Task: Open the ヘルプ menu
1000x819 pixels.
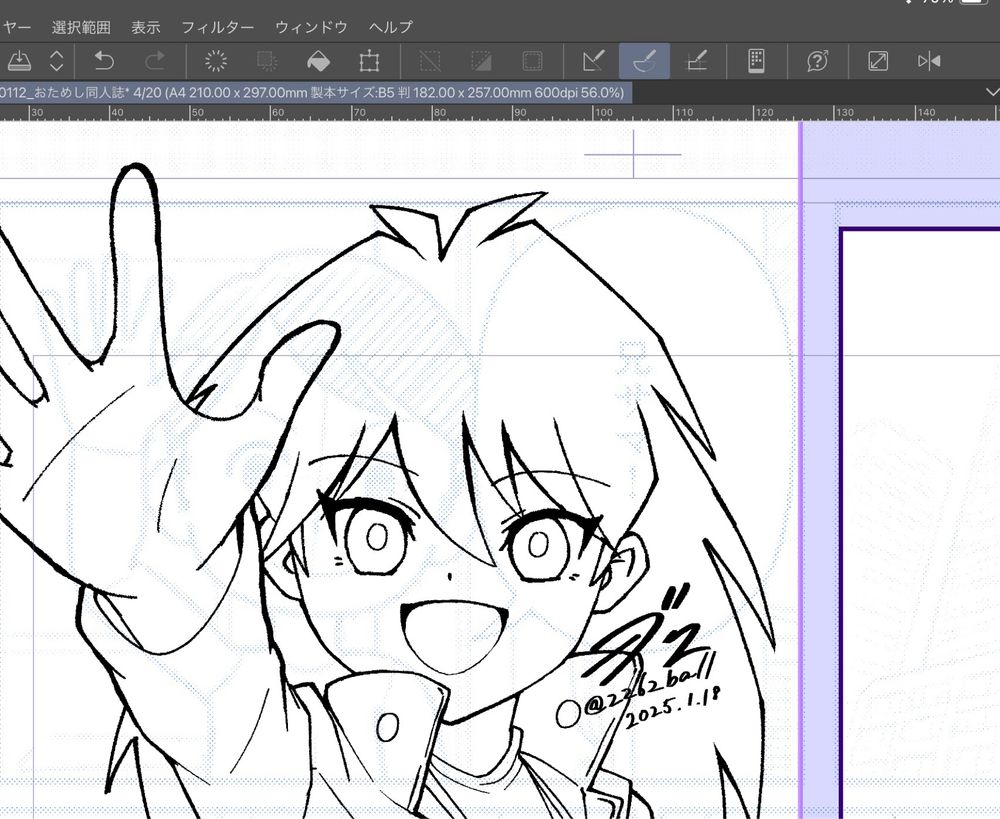Action: pos(391,27)
